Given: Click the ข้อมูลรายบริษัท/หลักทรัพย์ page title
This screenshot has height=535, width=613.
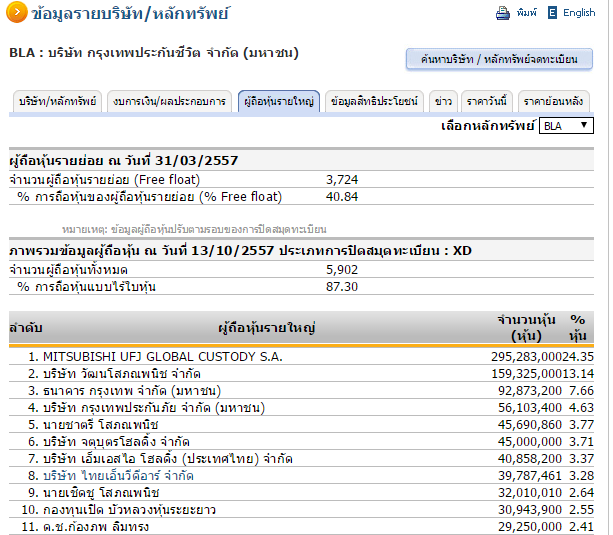Looking at the screenshot, I should tap(130, 14).
